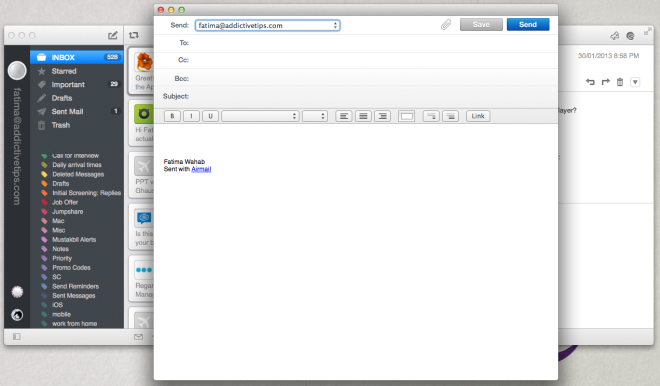Select the work from home label
Viewport: 660px width, 386px height.
tap(75, 324)
